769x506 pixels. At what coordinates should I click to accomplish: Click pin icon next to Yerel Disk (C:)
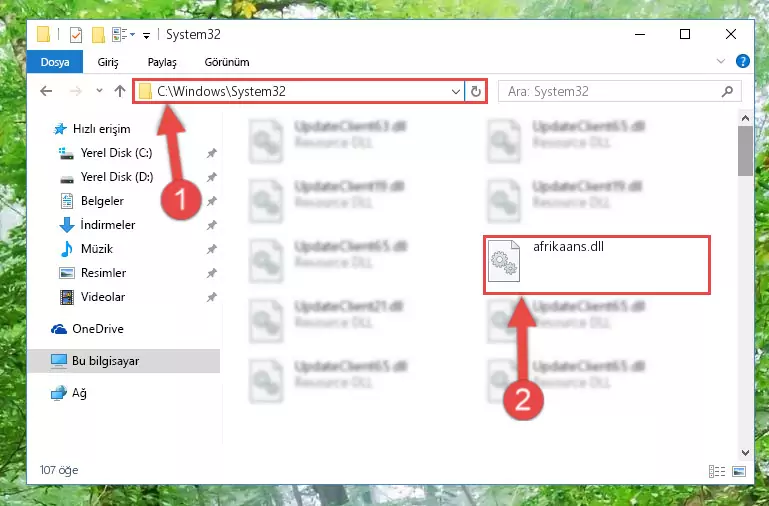[x=211, y=153]
